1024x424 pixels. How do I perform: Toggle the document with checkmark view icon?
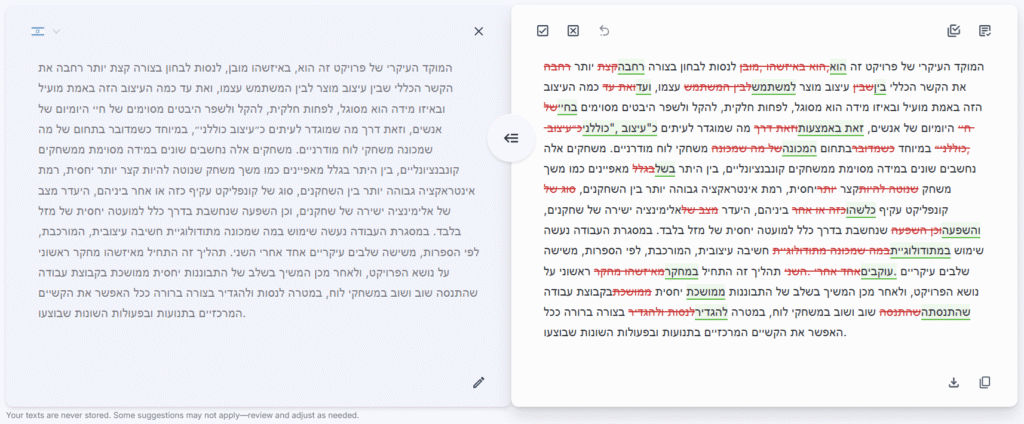click(x=985, y=31)
